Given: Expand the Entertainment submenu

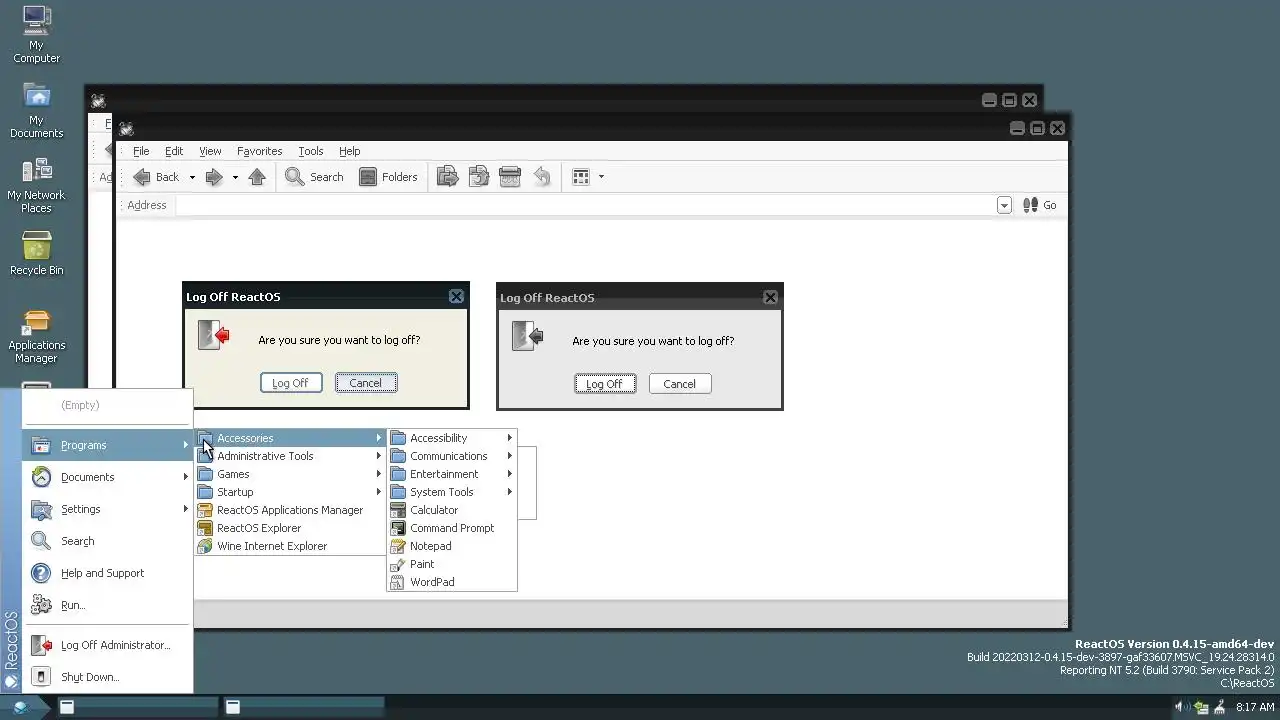Looking at the screenshot, I should (452, 474).
